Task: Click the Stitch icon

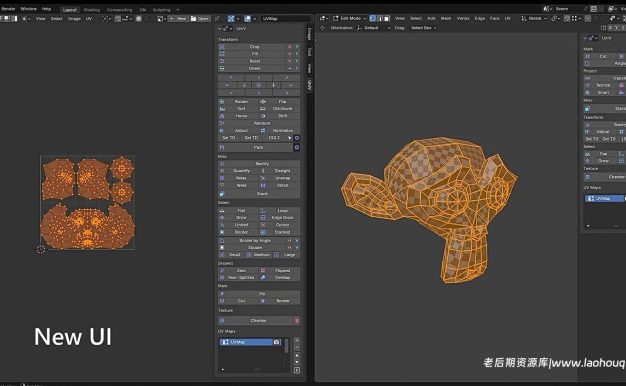Action: [x=263, y=185]
